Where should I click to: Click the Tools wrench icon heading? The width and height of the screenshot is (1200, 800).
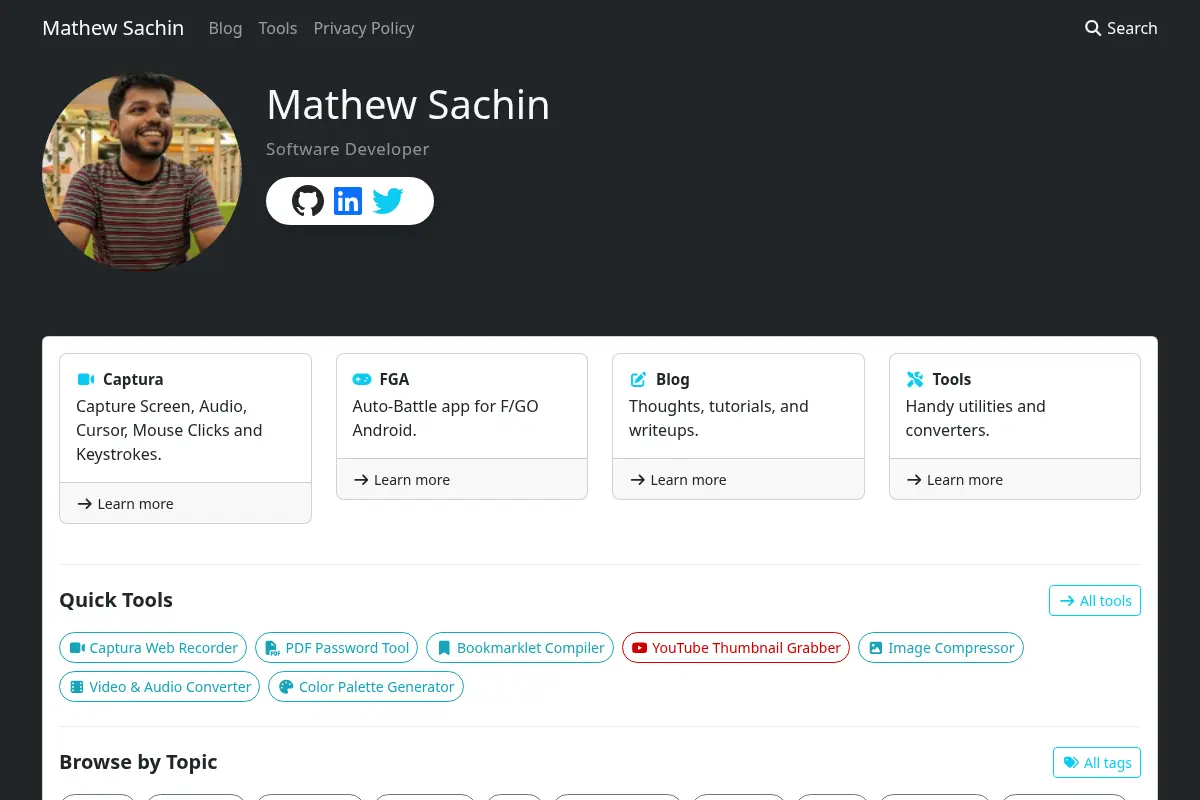pyautogui.click(x=915, y=379)
